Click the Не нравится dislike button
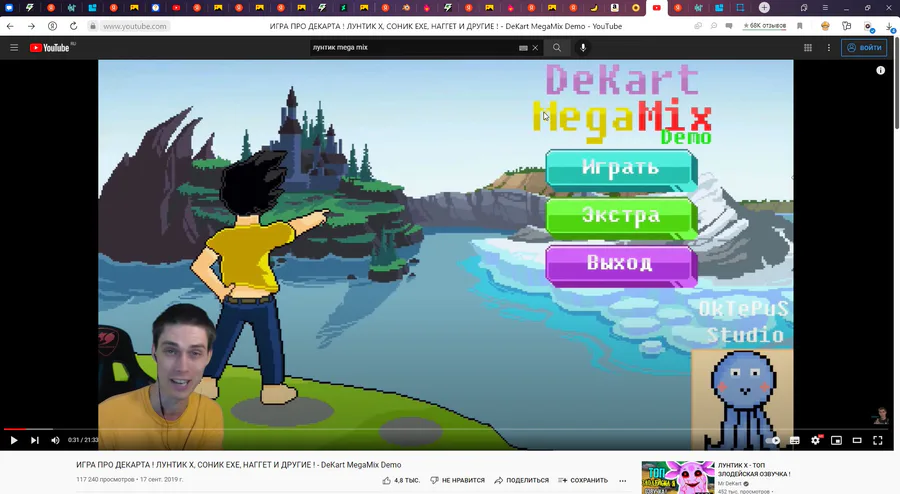900x494 pixels. point(457,480)
